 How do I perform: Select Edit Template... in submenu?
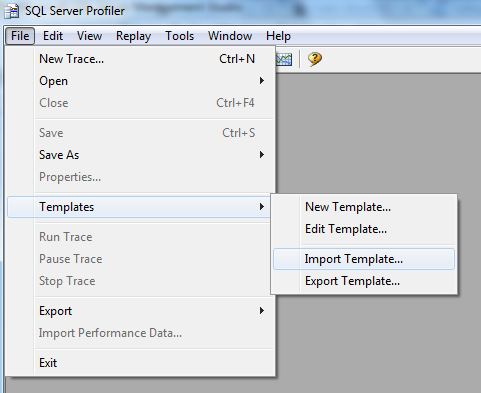[364, 229]
